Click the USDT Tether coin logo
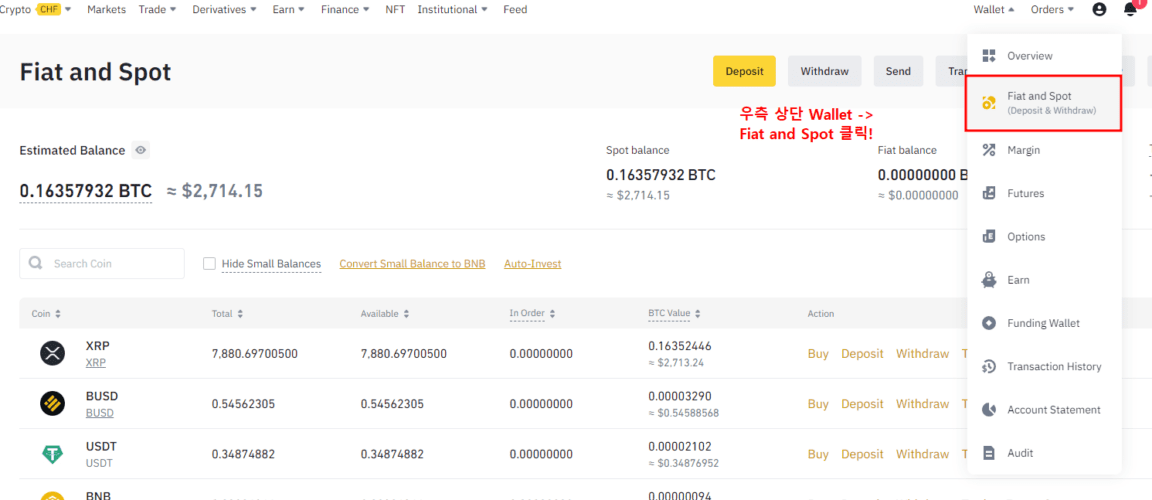This screenshot has height=500, width=1152. (x=52, y=454)
